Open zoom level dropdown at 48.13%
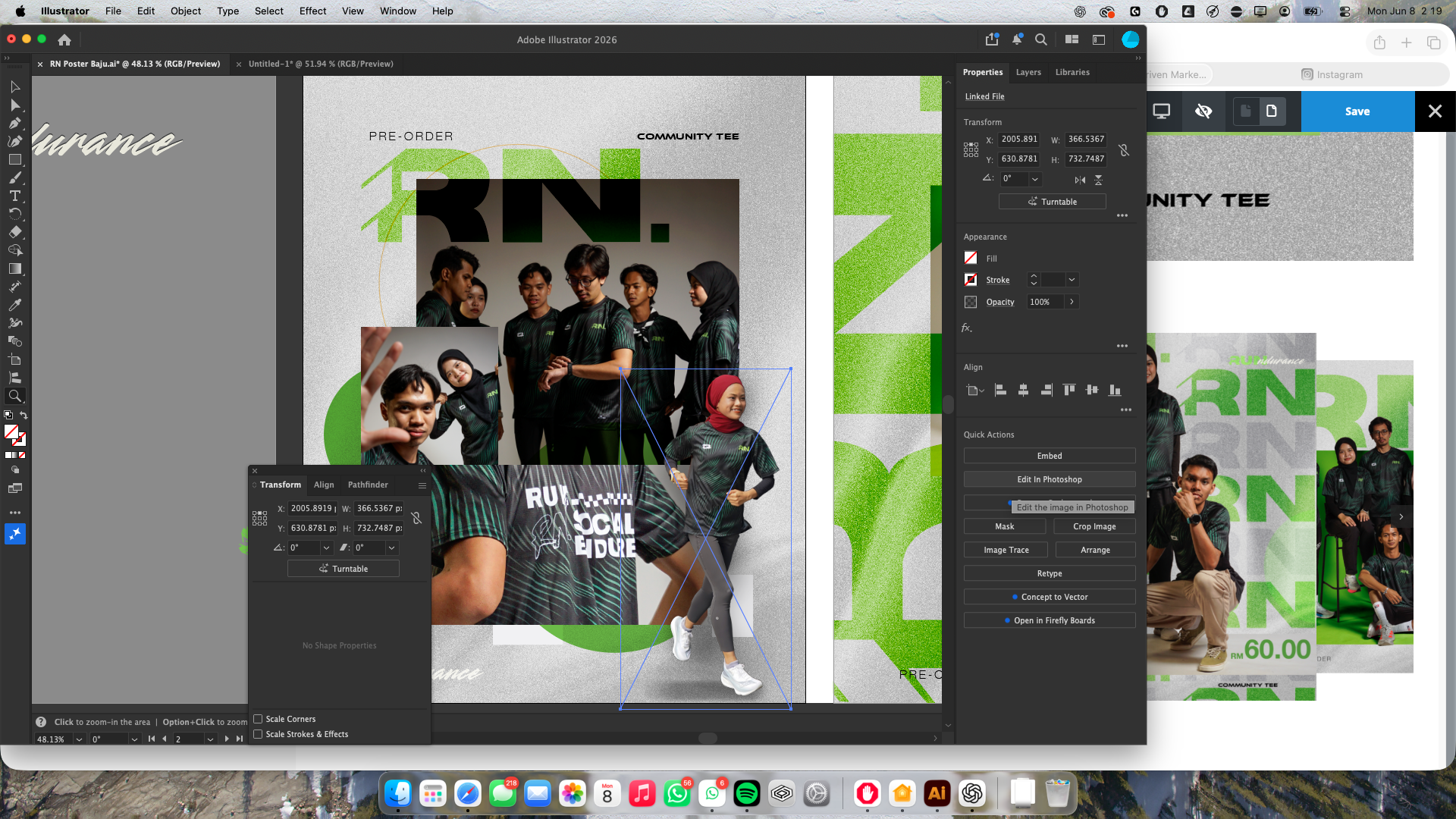This screenshot has height=819, width=1456. tap(79, 739)
